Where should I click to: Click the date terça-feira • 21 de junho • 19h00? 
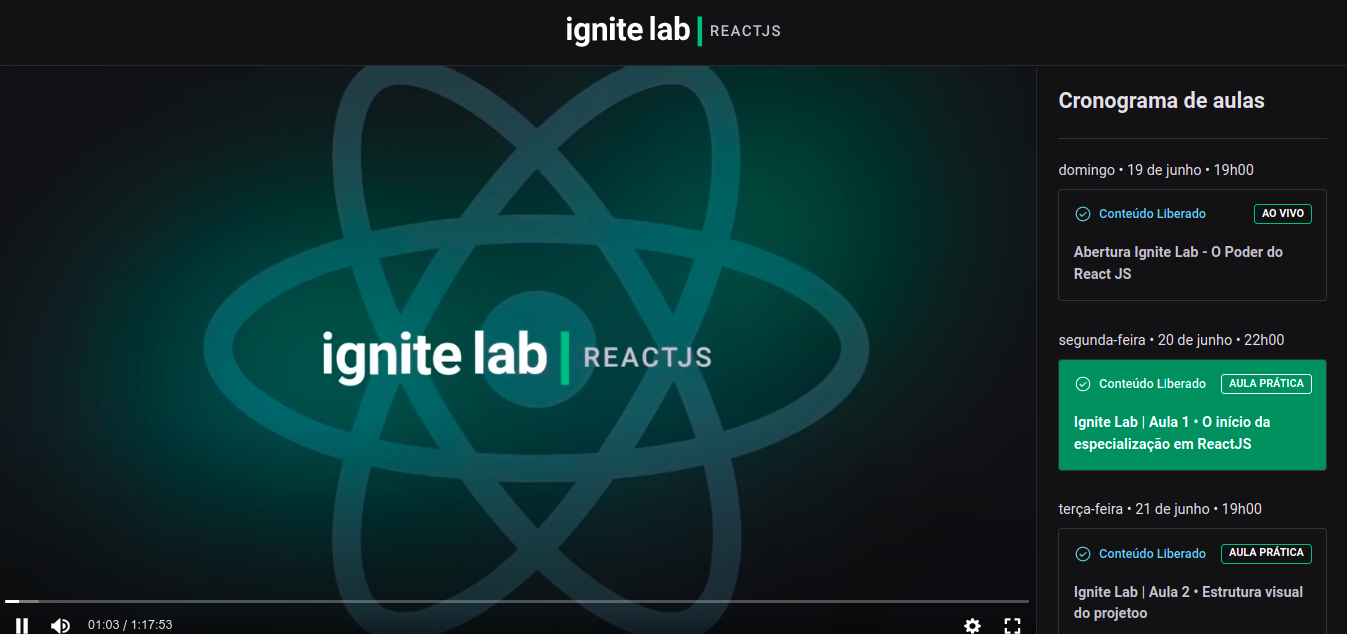[x=1160, y=509]
